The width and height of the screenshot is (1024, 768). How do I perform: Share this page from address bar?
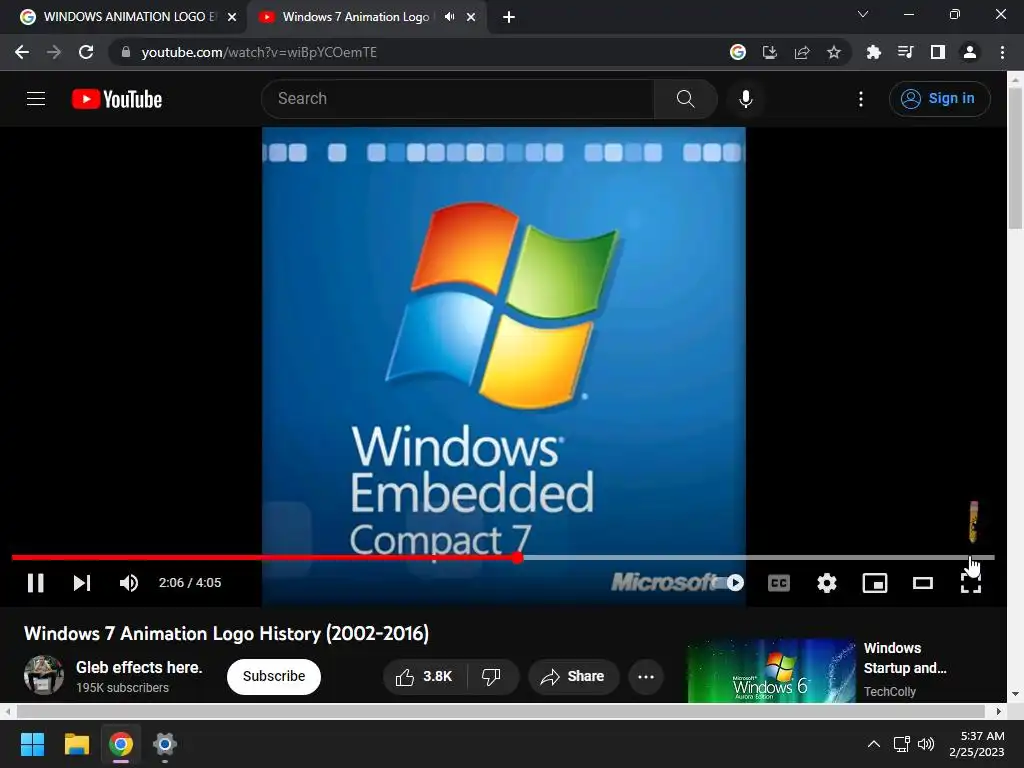click(x=802, y=52)
